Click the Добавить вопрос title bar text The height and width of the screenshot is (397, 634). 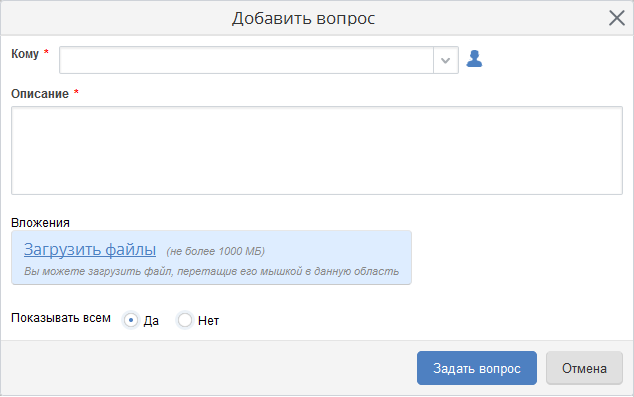tap(304, 18)
